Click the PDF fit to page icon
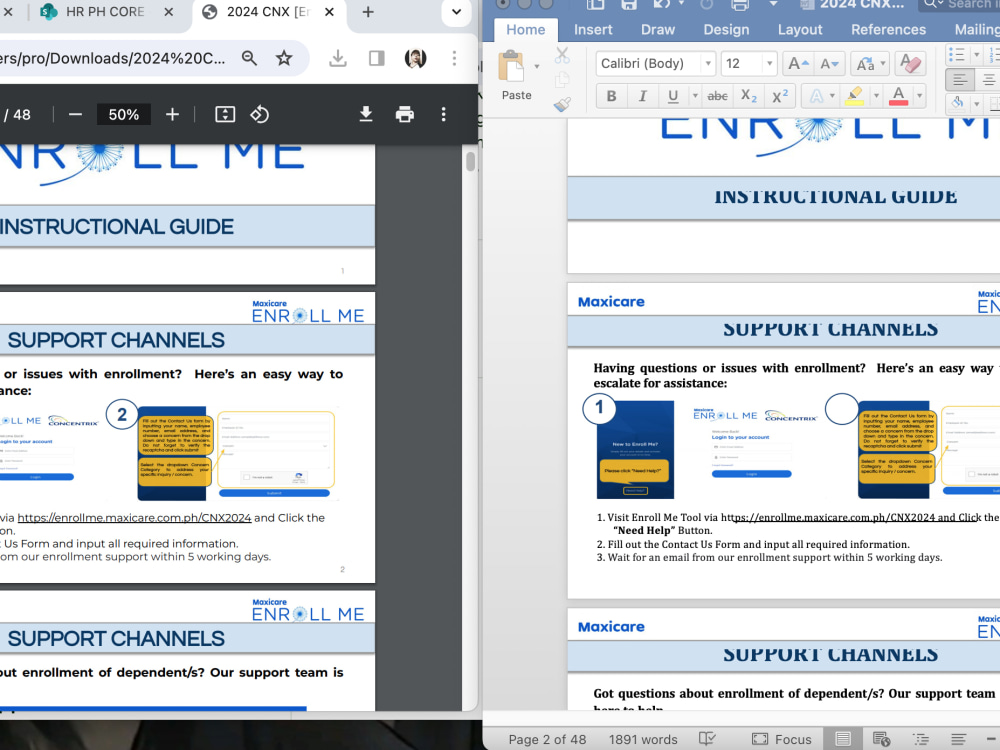1000x750 pixels. coord(225,115)
